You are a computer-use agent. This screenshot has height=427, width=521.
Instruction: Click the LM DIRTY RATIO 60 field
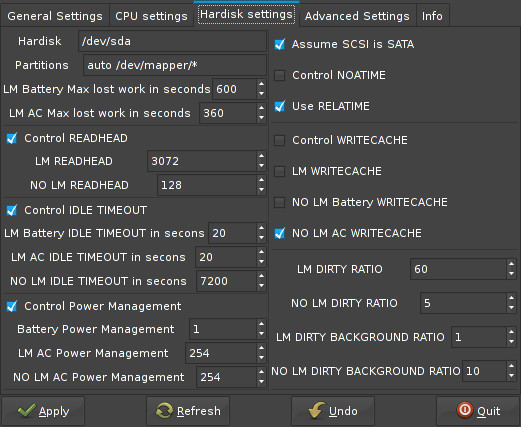click(458, 269)
